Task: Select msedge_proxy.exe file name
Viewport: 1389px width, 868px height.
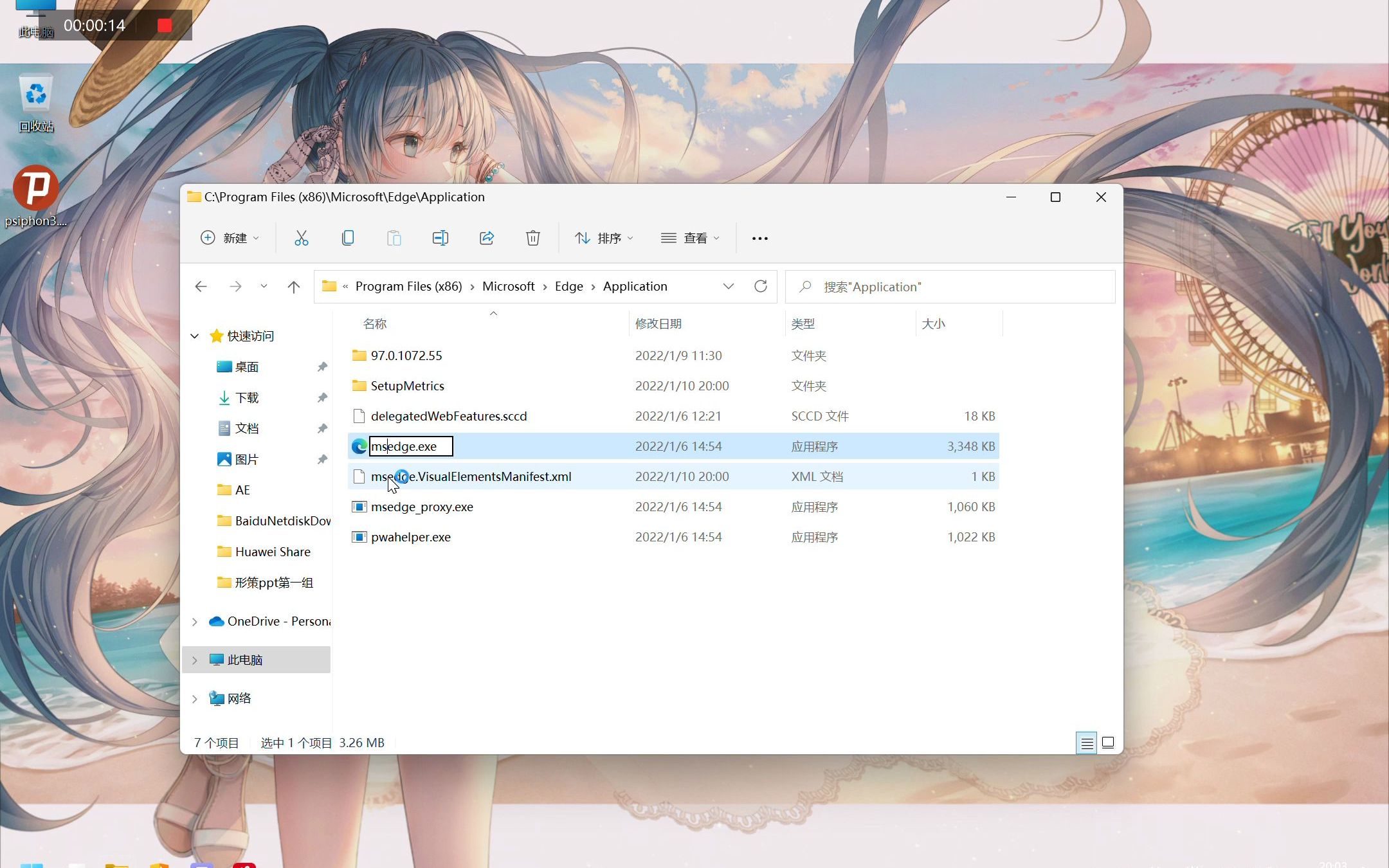Action: point(422,507)
